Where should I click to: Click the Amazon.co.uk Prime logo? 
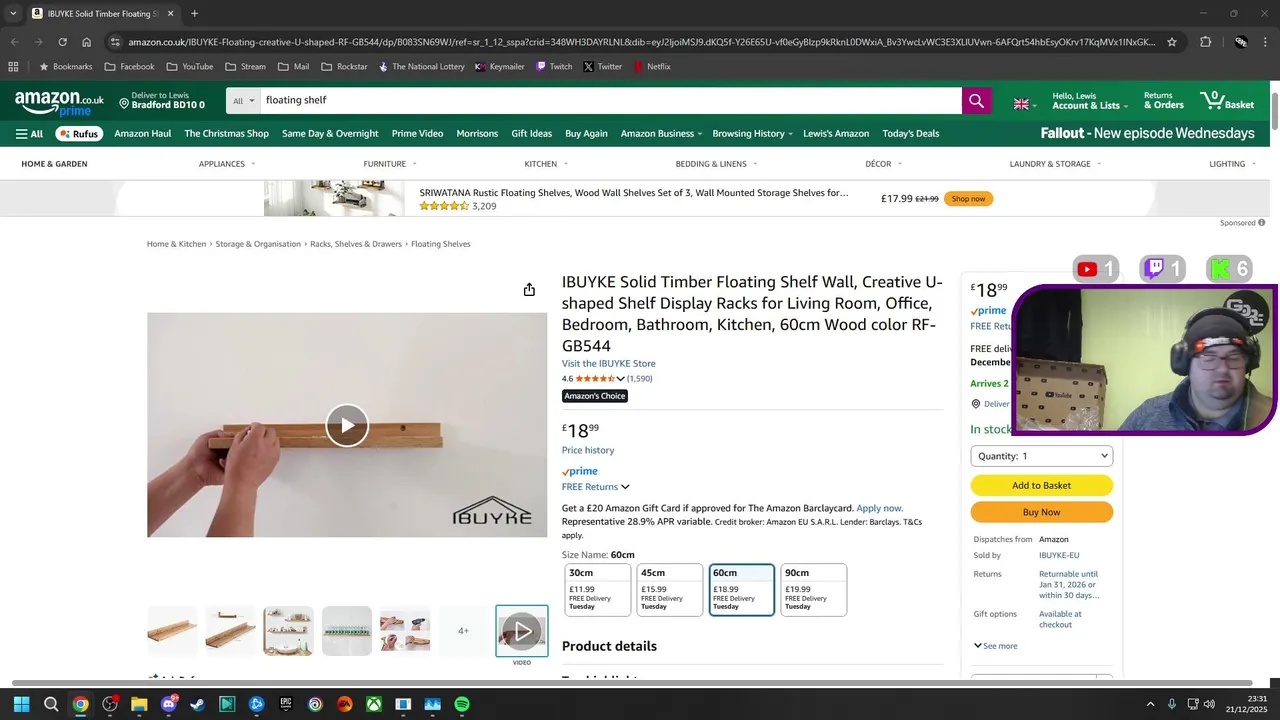[x=59, y=103]
